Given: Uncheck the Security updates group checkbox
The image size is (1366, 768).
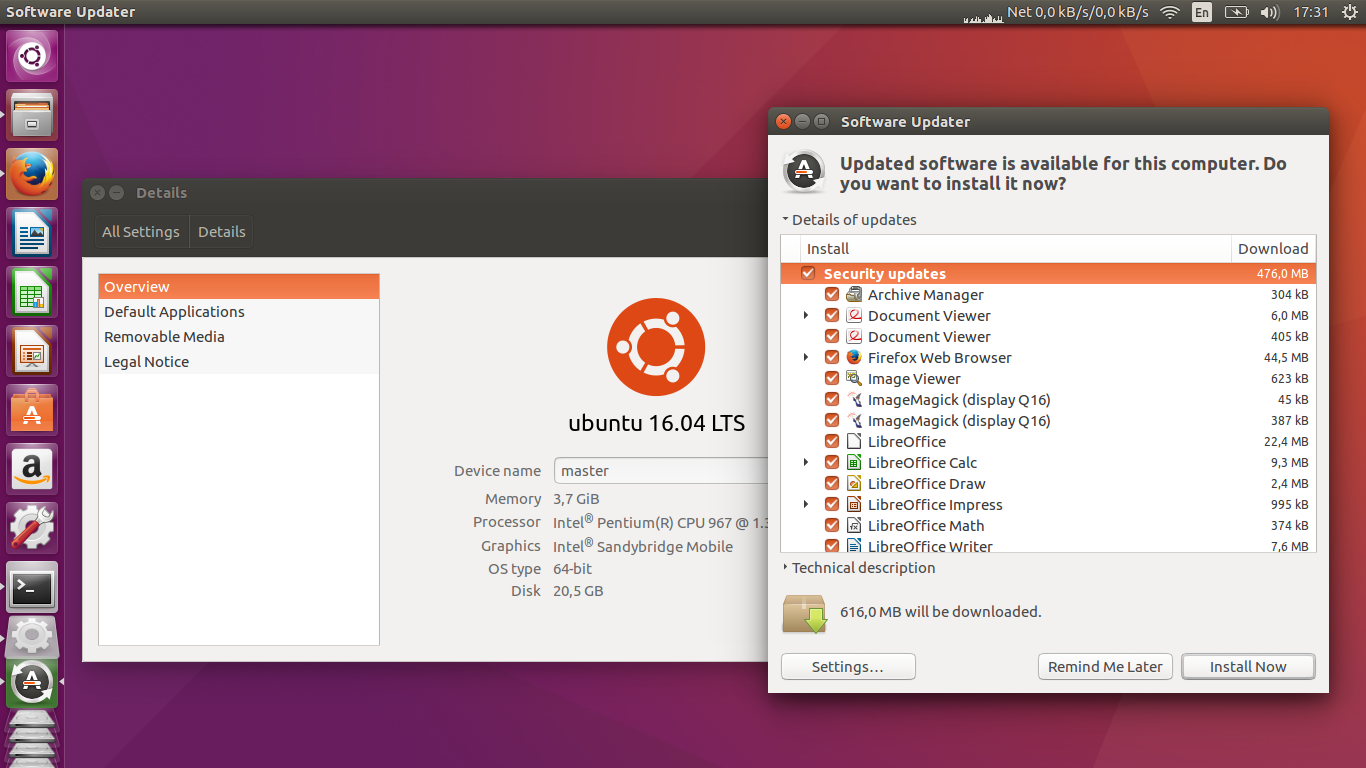Looking at the screenshot, I should (808, 273).
